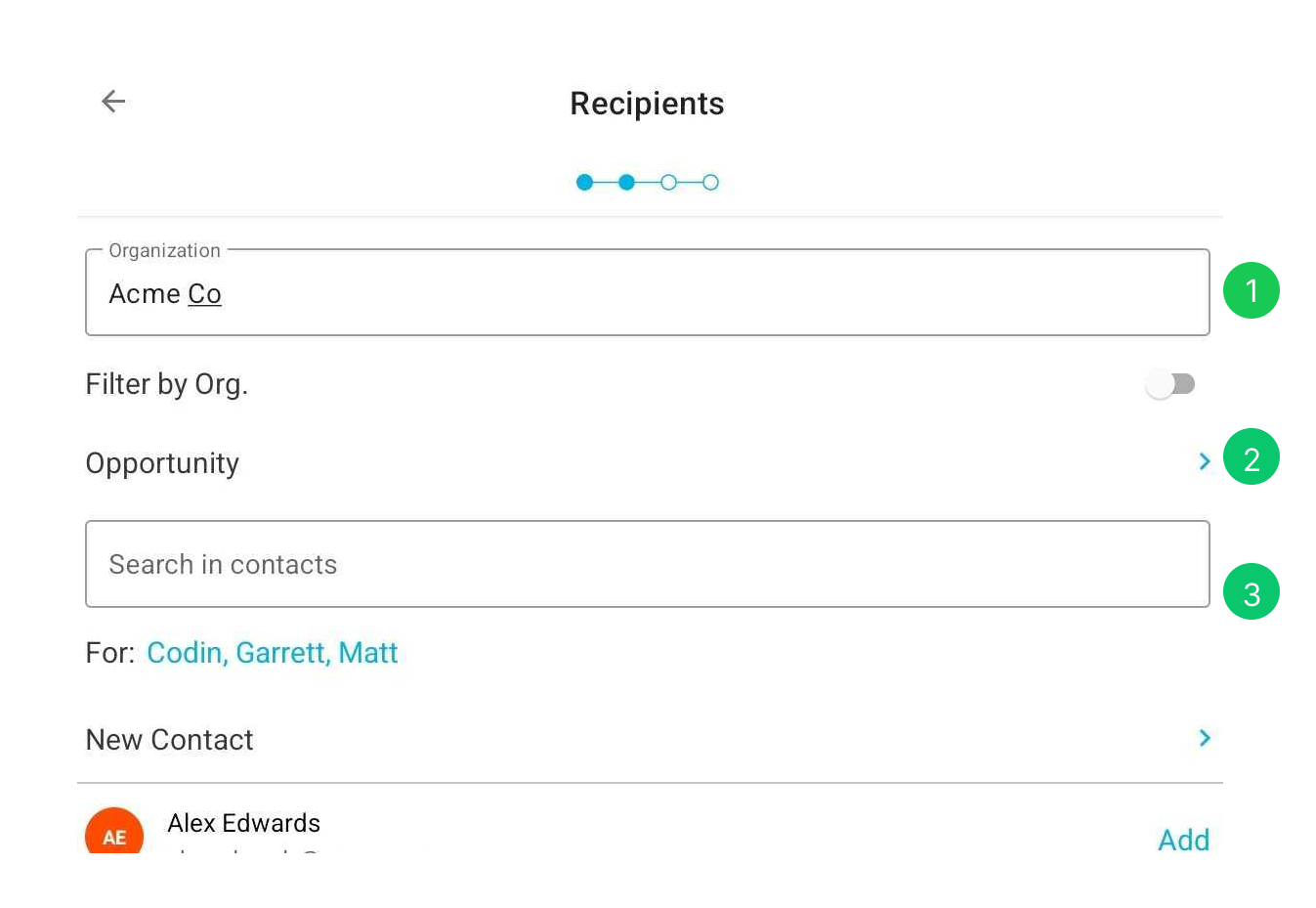
Task: Click the first filled progress step dot
Action: tap(584, 182)
